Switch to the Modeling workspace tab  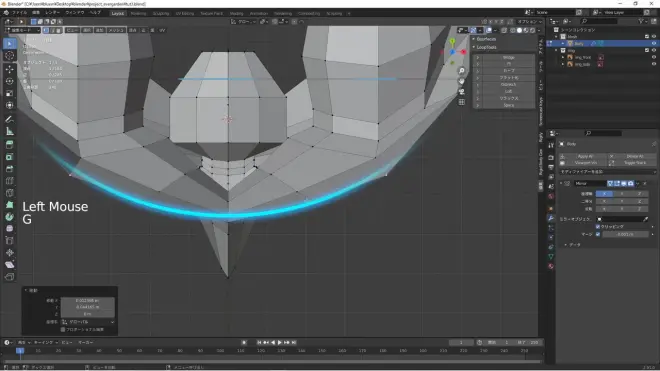[138, 13]
